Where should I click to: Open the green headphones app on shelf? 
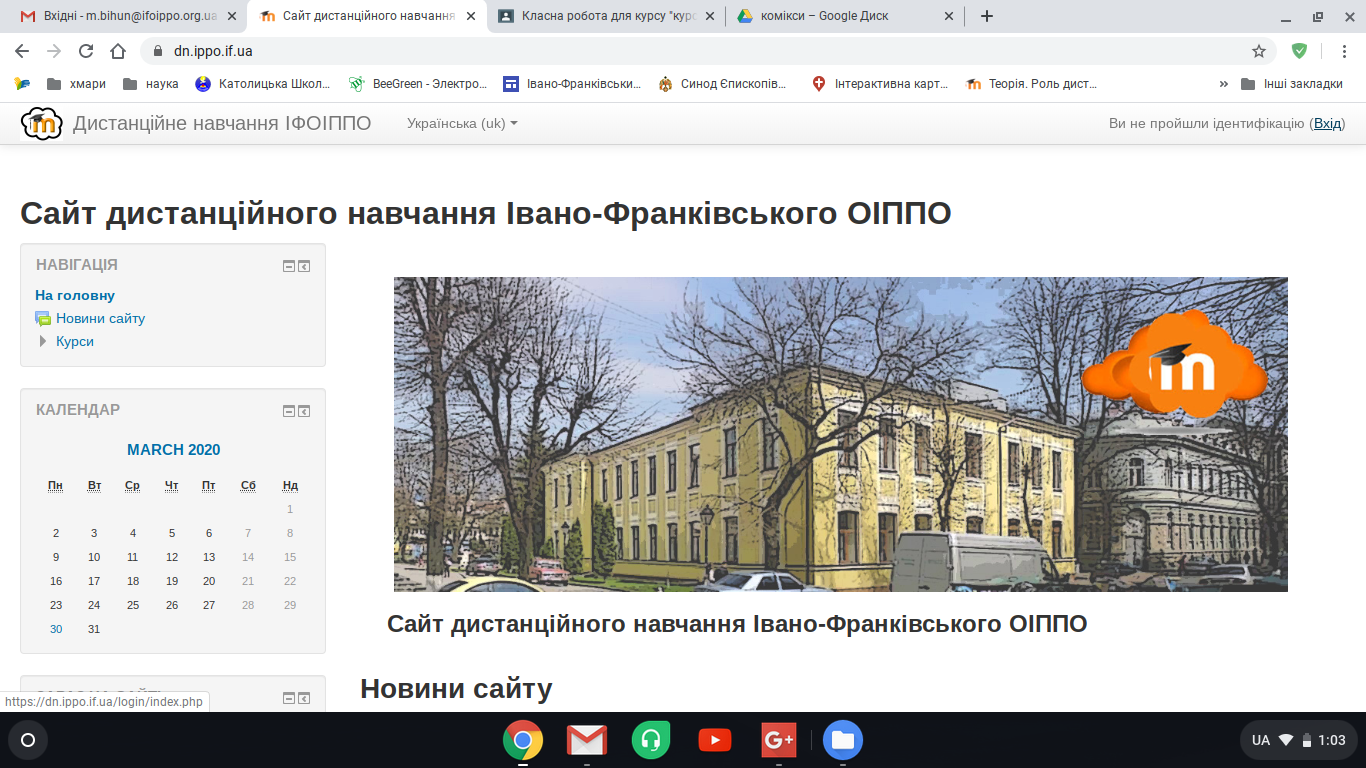651,740
